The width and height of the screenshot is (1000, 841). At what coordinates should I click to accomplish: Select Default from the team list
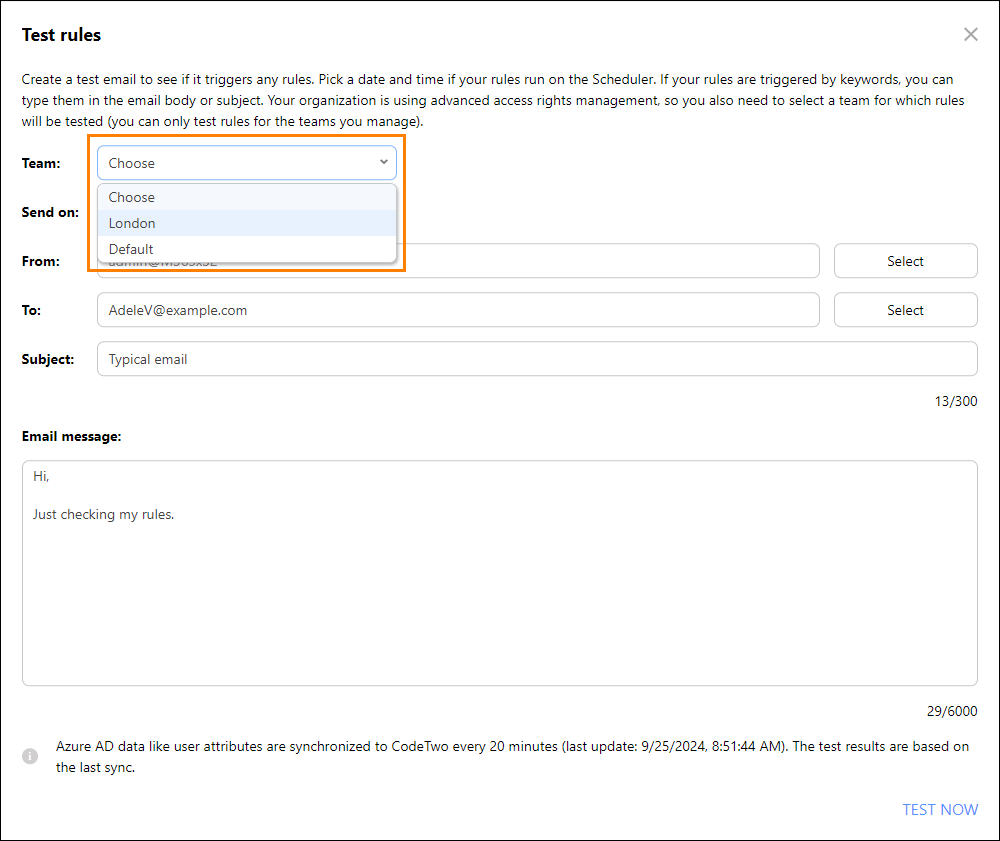pos(247,249)
